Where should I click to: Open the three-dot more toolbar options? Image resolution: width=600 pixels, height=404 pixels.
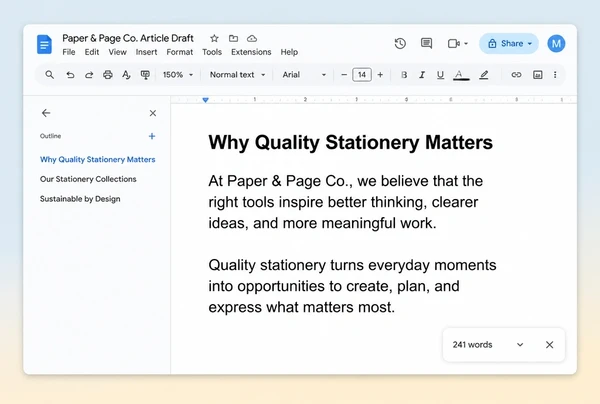pos(555,75)
